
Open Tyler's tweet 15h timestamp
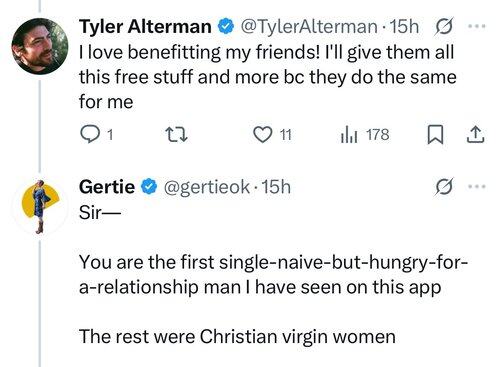404,27
